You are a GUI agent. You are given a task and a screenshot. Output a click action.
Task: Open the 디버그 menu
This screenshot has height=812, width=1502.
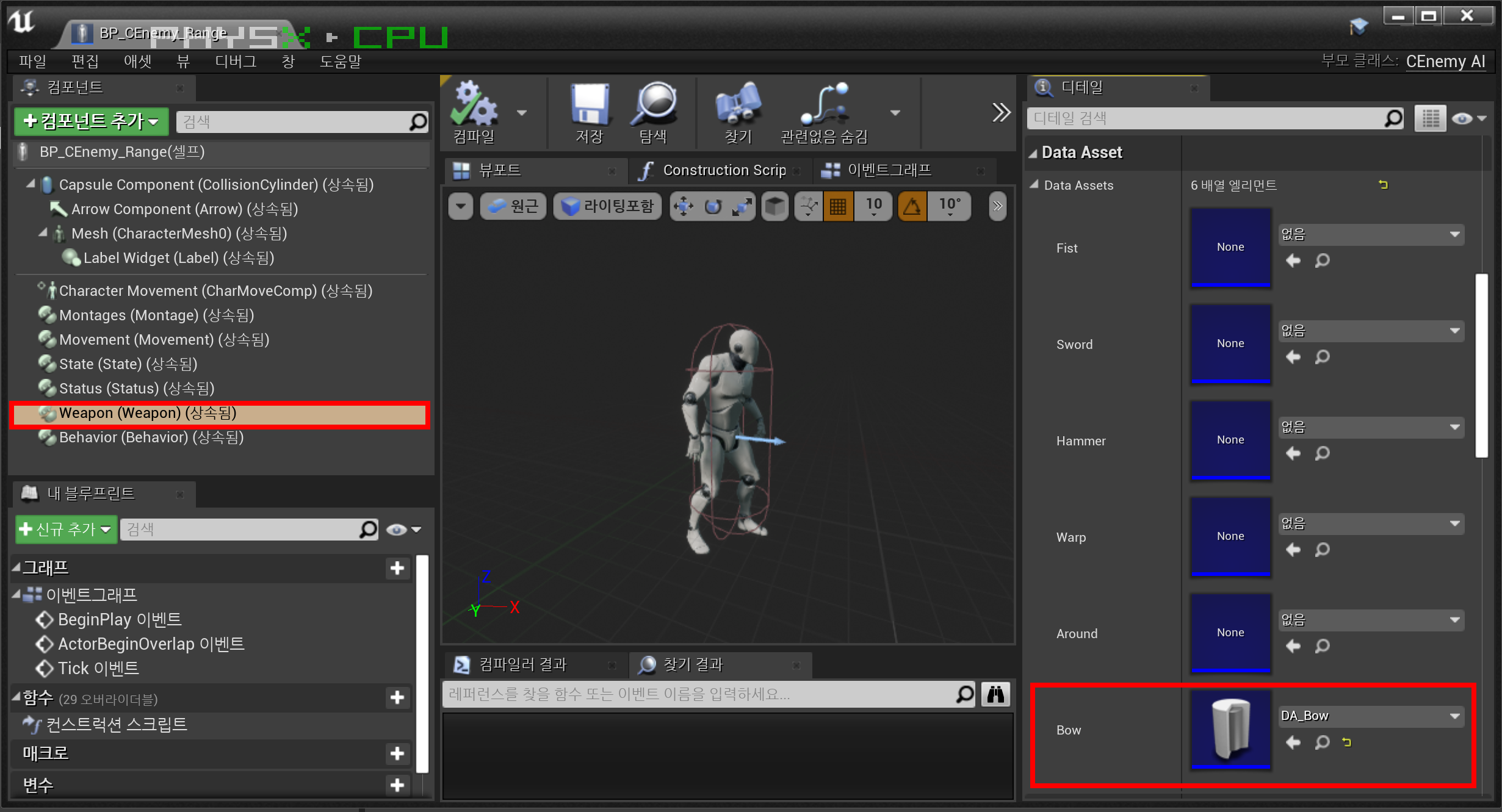pyautogui.click(x=236, y=61)
